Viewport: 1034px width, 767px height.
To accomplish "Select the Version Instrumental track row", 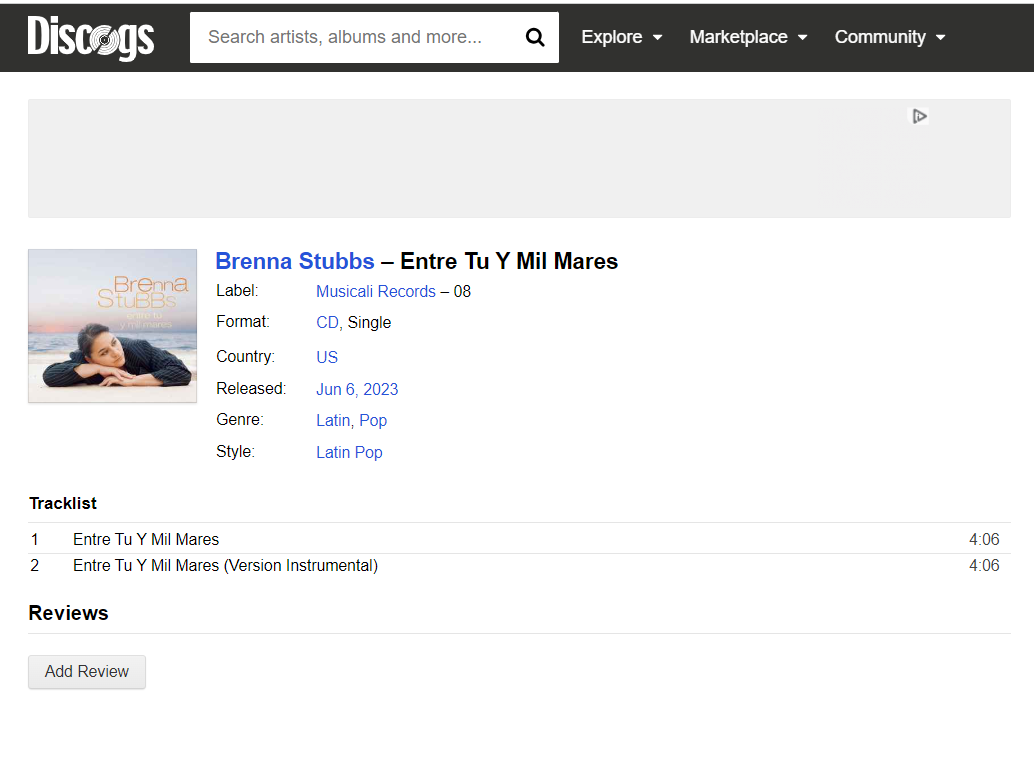I will 225,566.
